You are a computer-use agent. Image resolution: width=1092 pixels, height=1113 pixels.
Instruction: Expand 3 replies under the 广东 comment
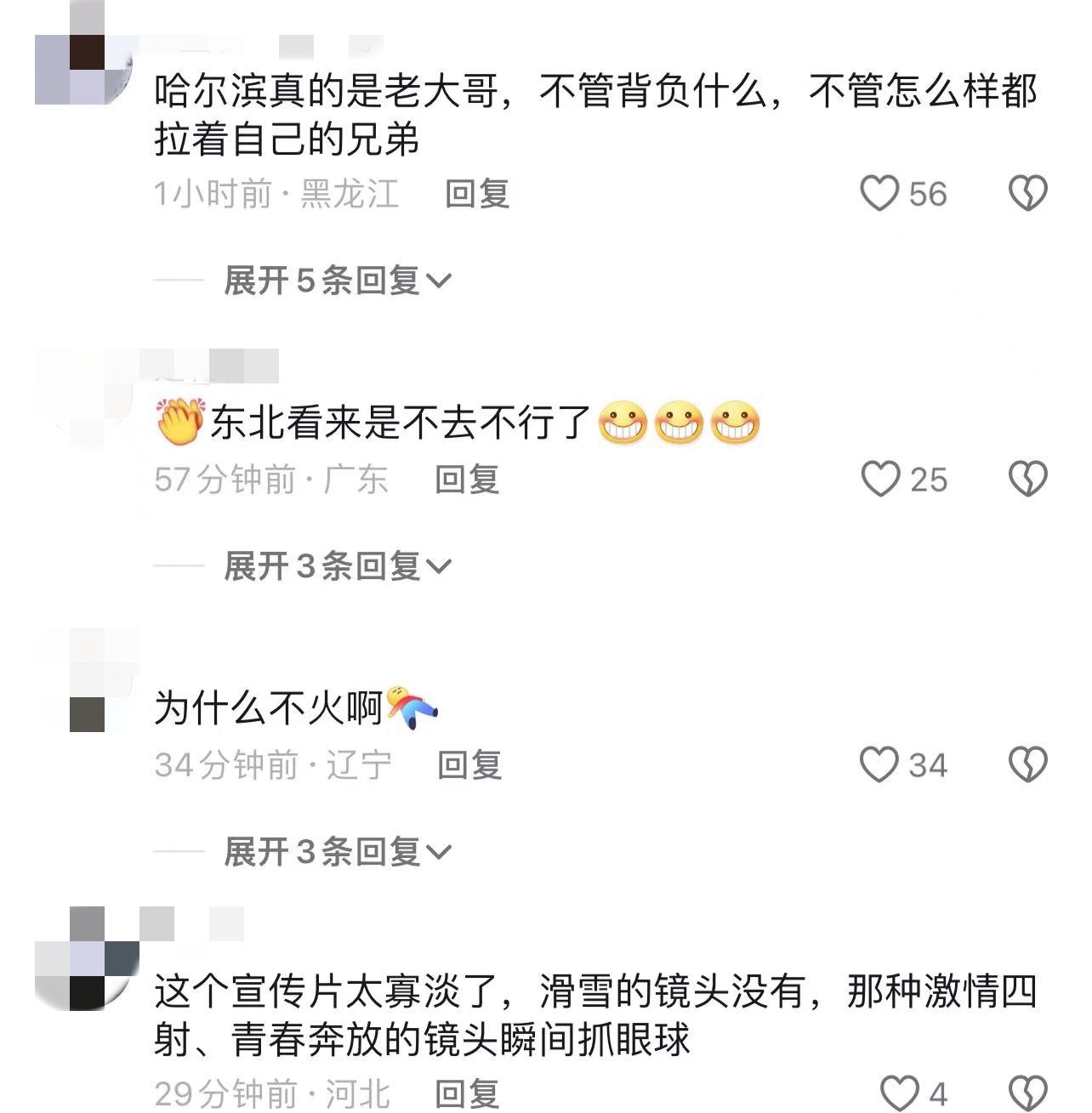[337, 566]
